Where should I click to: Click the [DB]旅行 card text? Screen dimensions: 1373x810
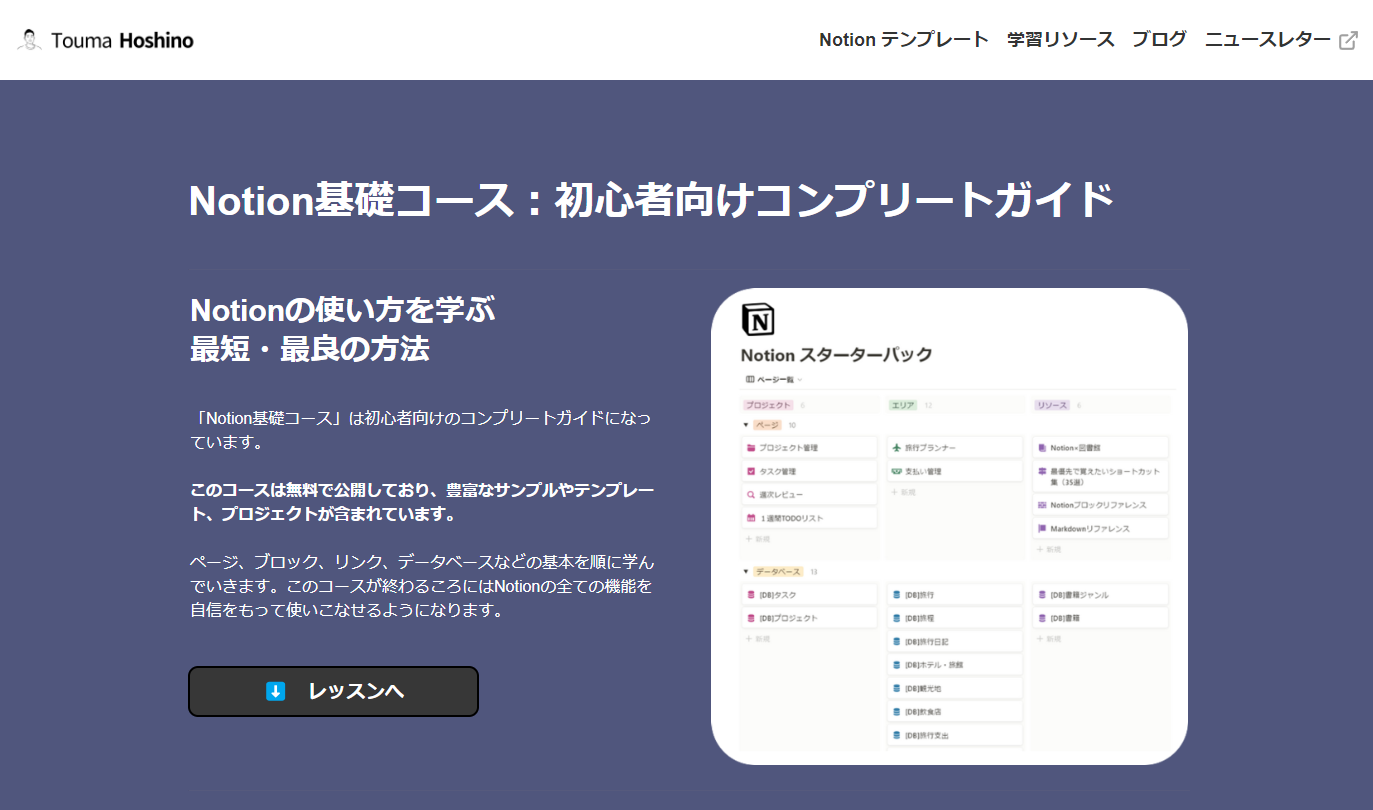click(919, 595)
